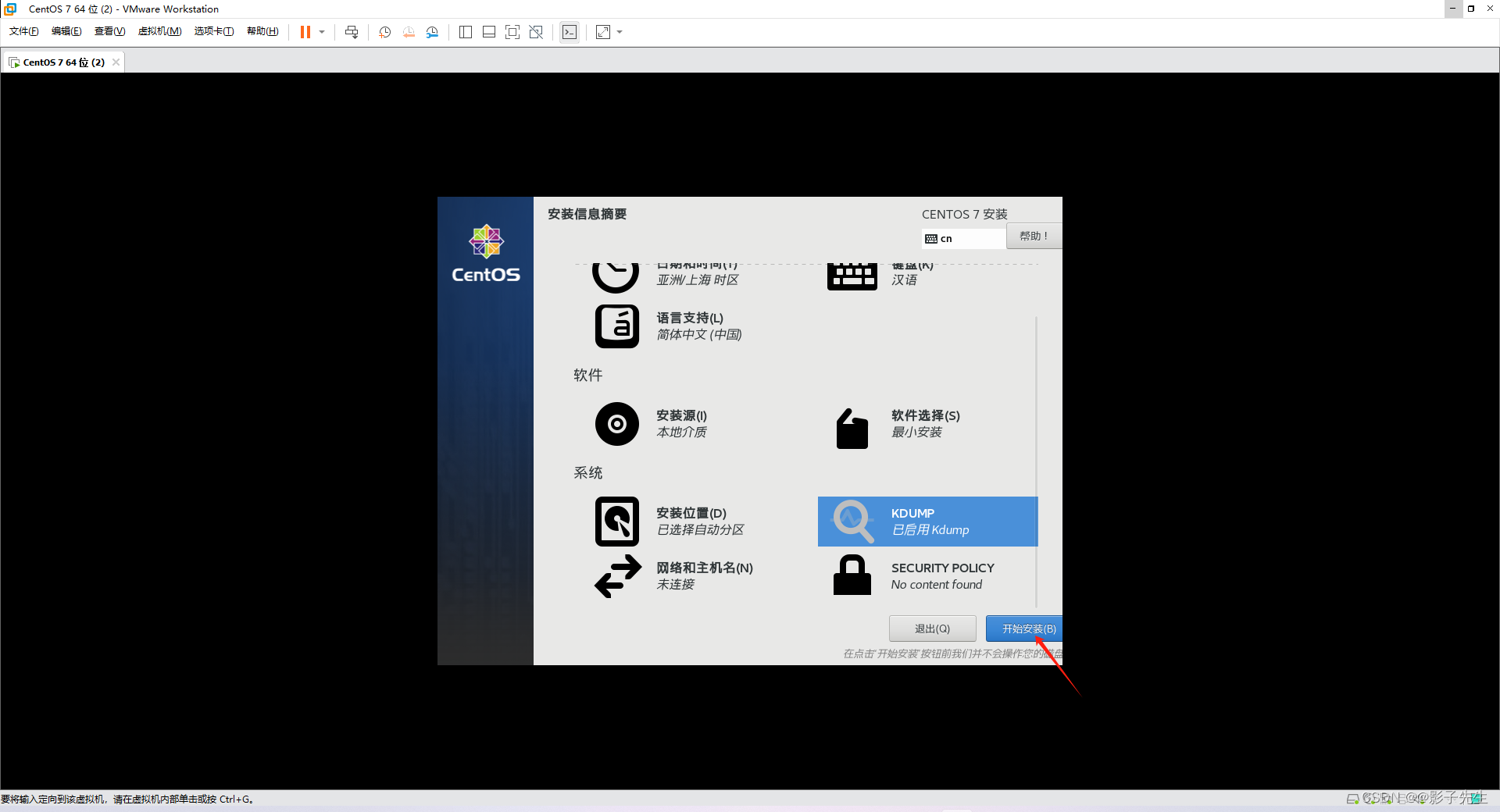Viewport: 1500px width, 812px height.
Task: Open 安装源(I) disc icon
Action: (617, 424)
